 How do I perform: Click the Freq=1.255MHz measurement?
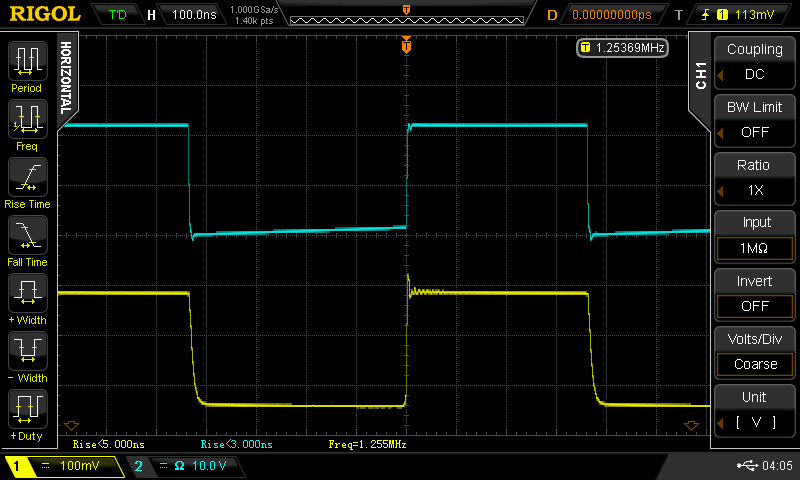pos(367,444)
